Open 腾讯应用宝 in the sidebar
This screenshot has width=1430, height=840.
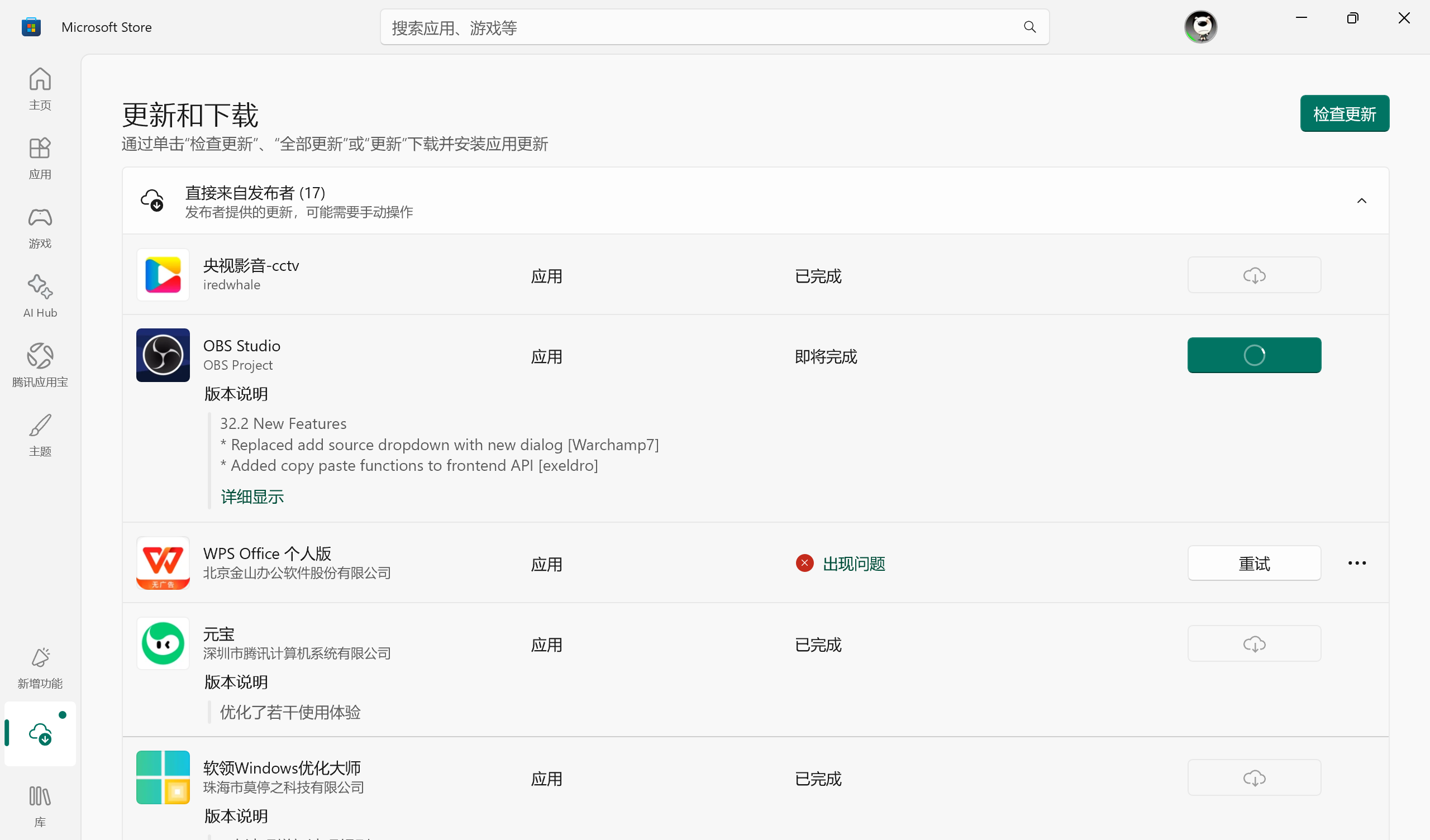coord(40,366)
